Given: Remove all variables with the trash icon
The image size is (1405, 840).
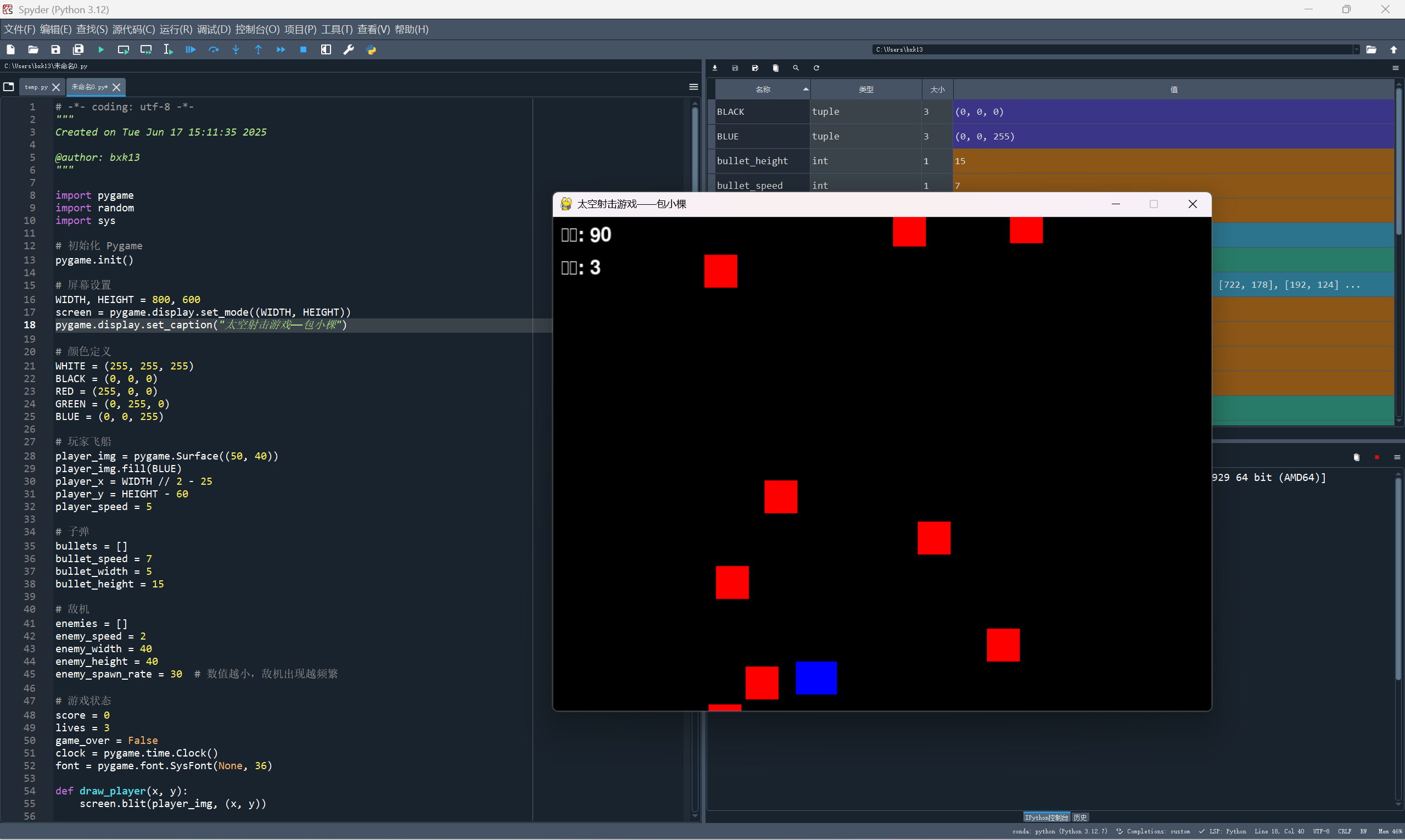Looking at the screenshot, I should click(x=776, y=68).
